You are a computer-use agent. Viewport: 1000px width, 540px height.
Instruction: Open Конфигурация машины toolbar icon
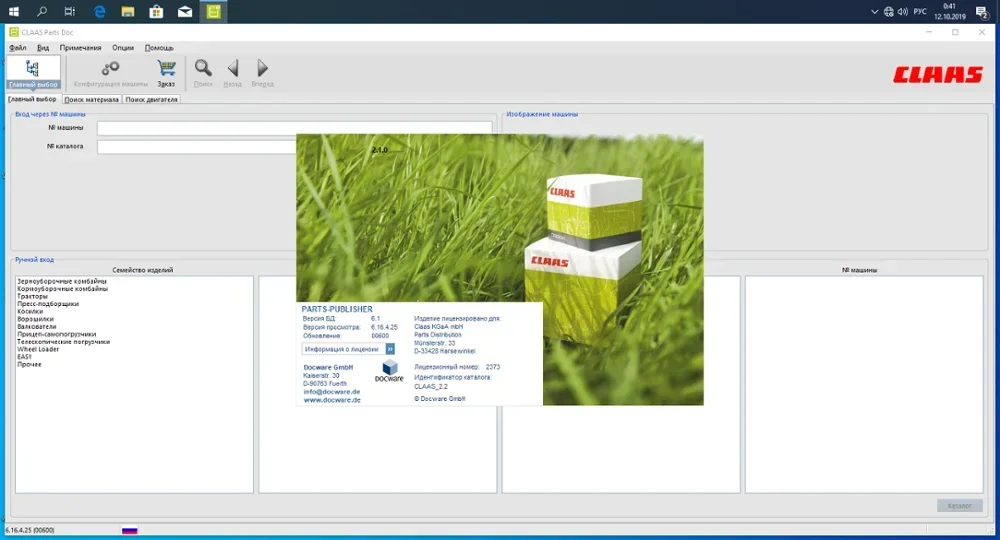click(110, 73)
